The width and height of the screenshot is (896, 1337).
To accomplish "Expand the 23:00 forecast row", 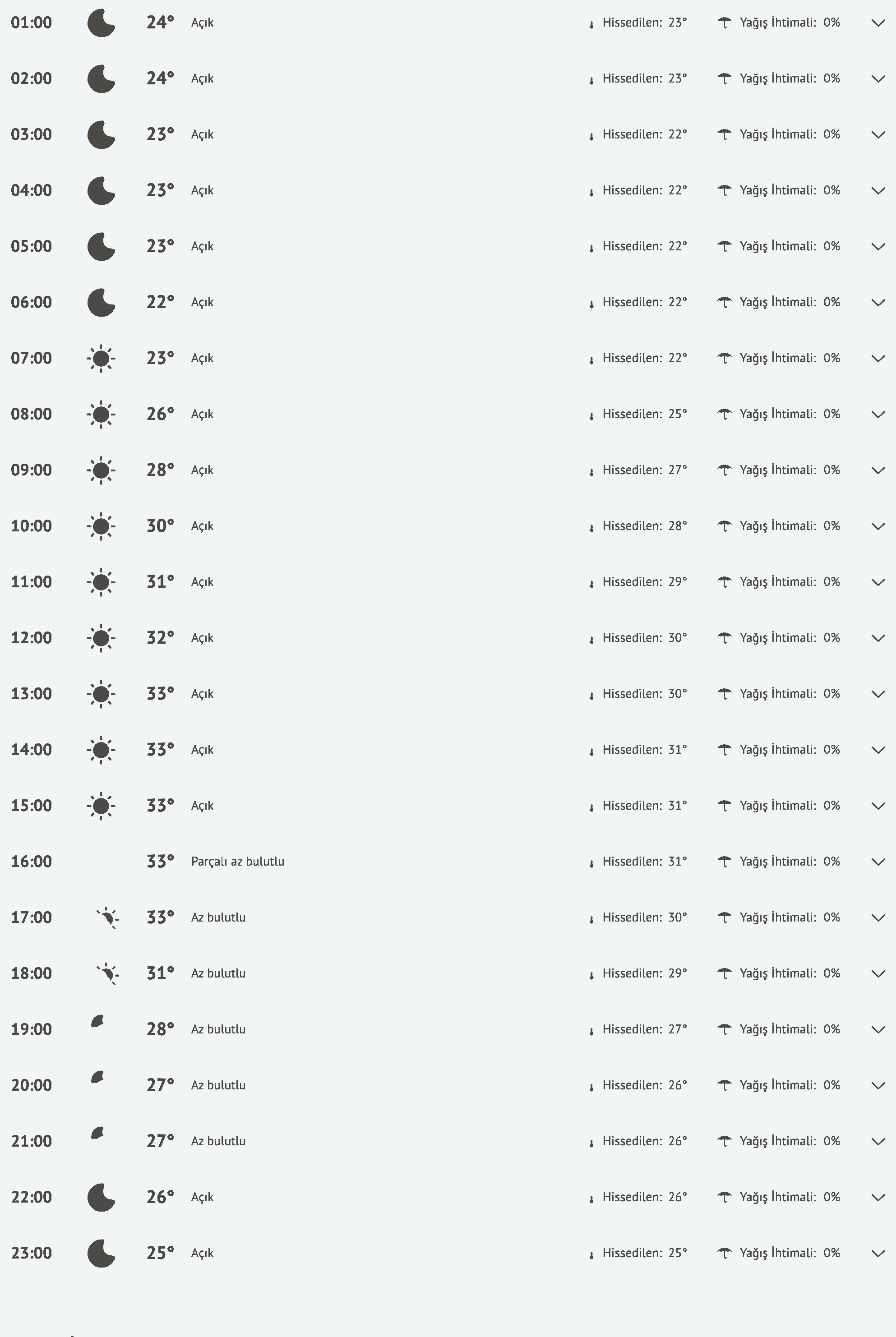I will (x=878, y=1254).
